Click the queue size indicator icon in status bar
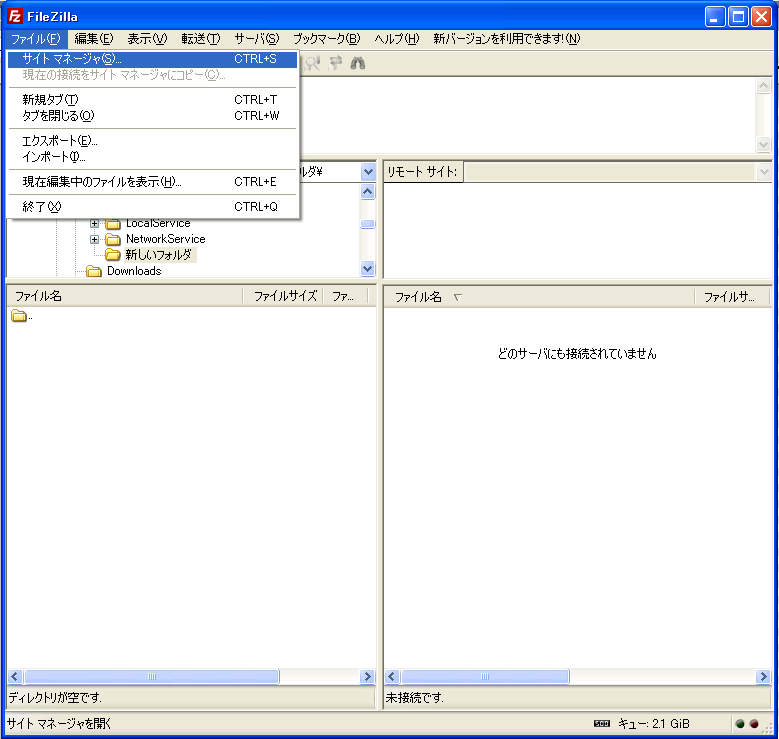 (x=602, y=724)
